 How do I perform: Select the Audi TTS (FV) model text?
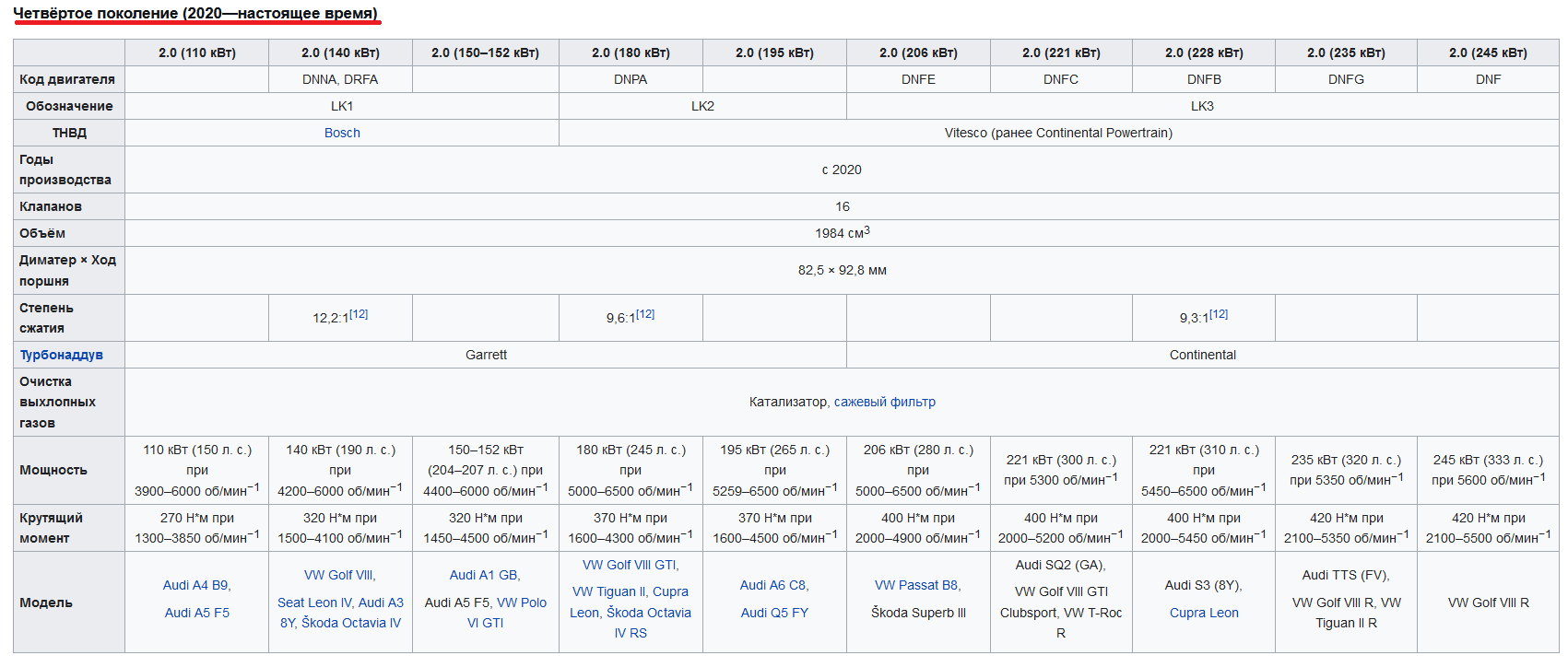point(1346,575)
